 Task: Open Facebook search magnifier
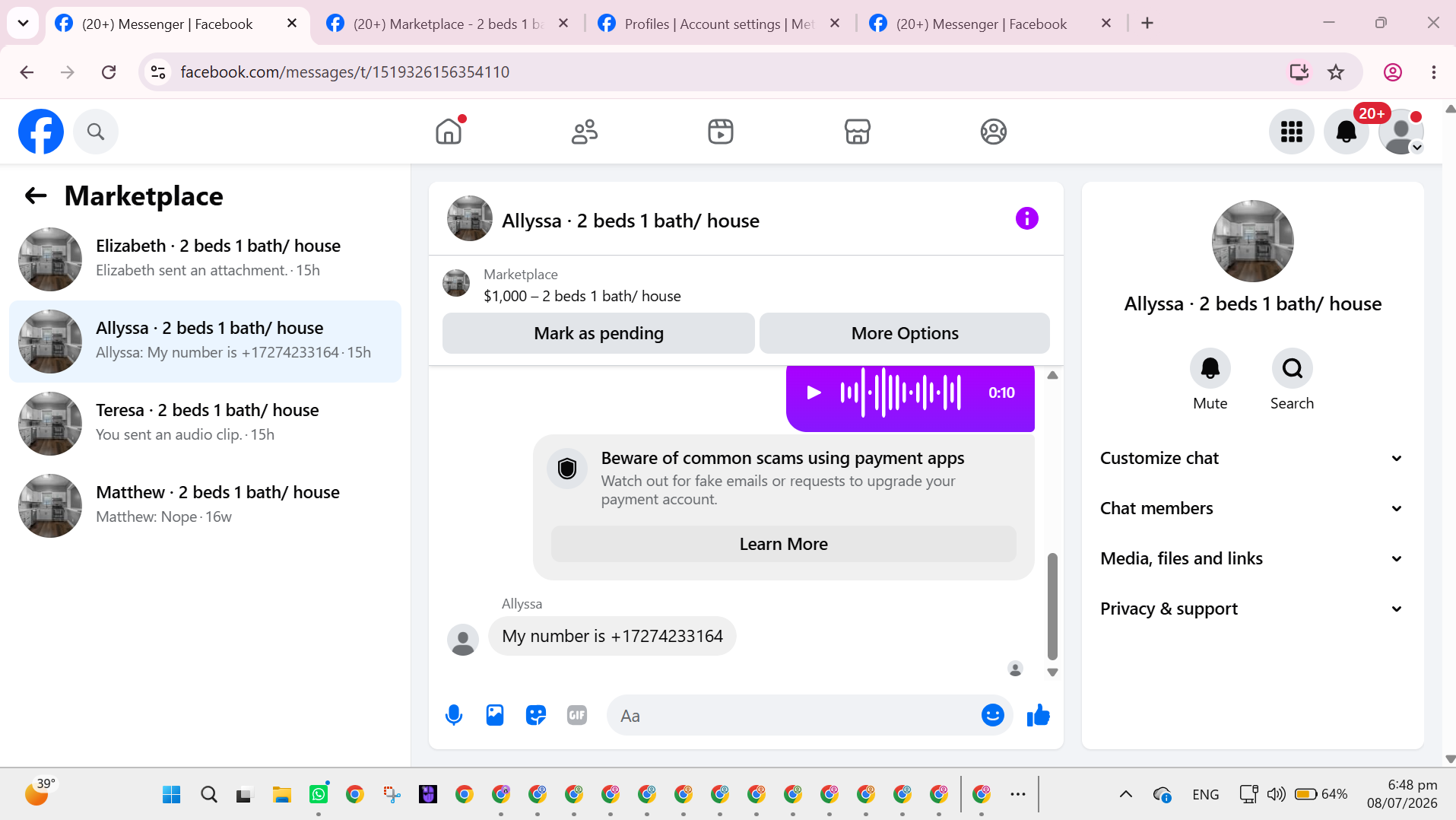[x=96, y=132]
